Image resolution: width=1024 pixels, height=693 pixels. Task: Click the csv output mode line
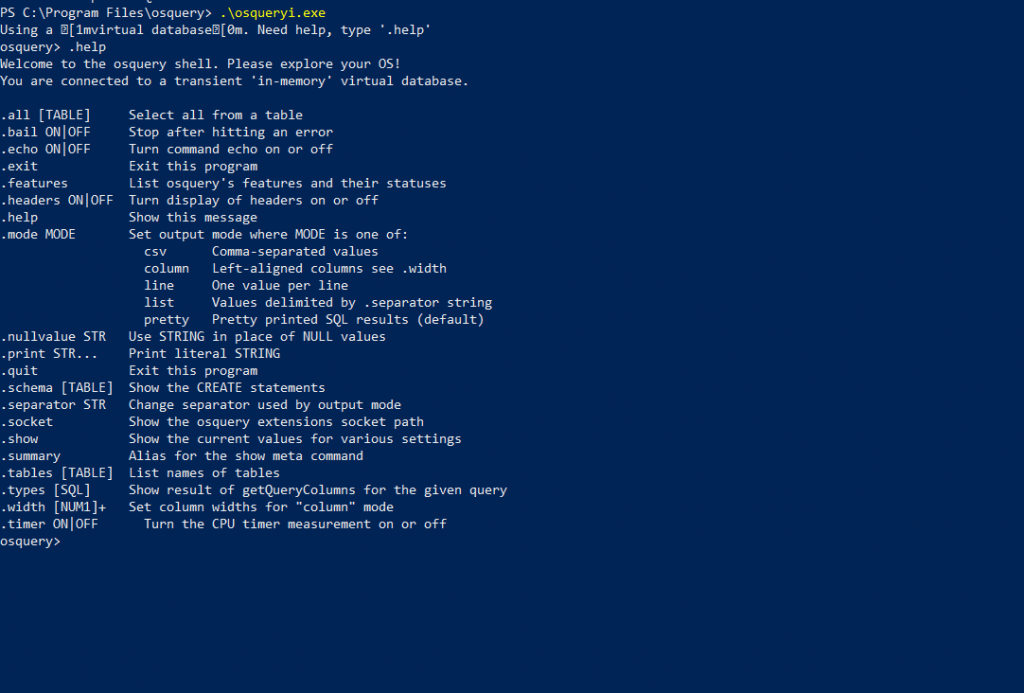click(x=155, y=251)
